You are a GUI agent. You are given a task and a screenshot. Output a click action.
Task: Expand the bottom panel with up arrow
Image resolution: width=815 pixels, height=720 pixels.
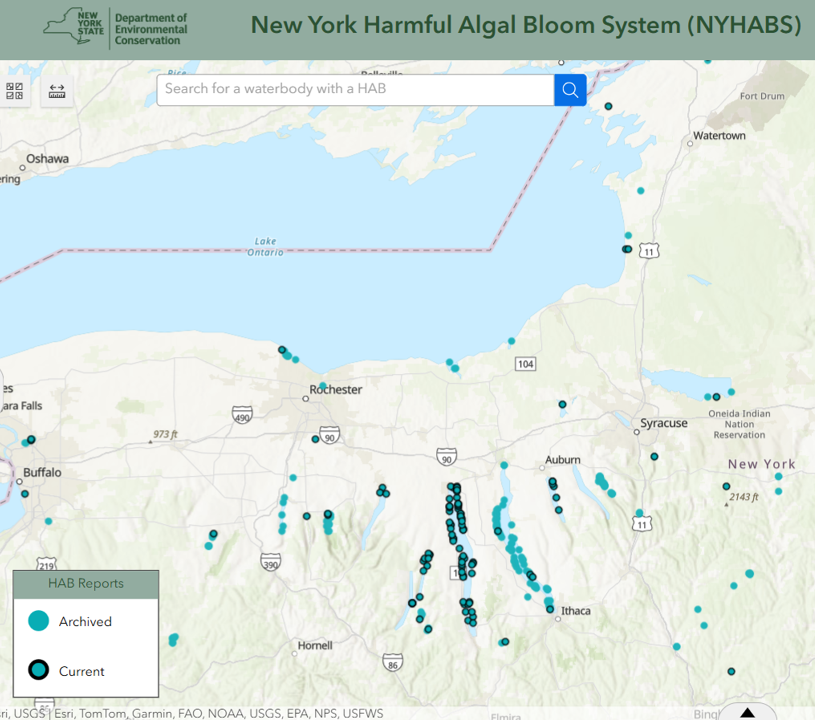point(747,712)
